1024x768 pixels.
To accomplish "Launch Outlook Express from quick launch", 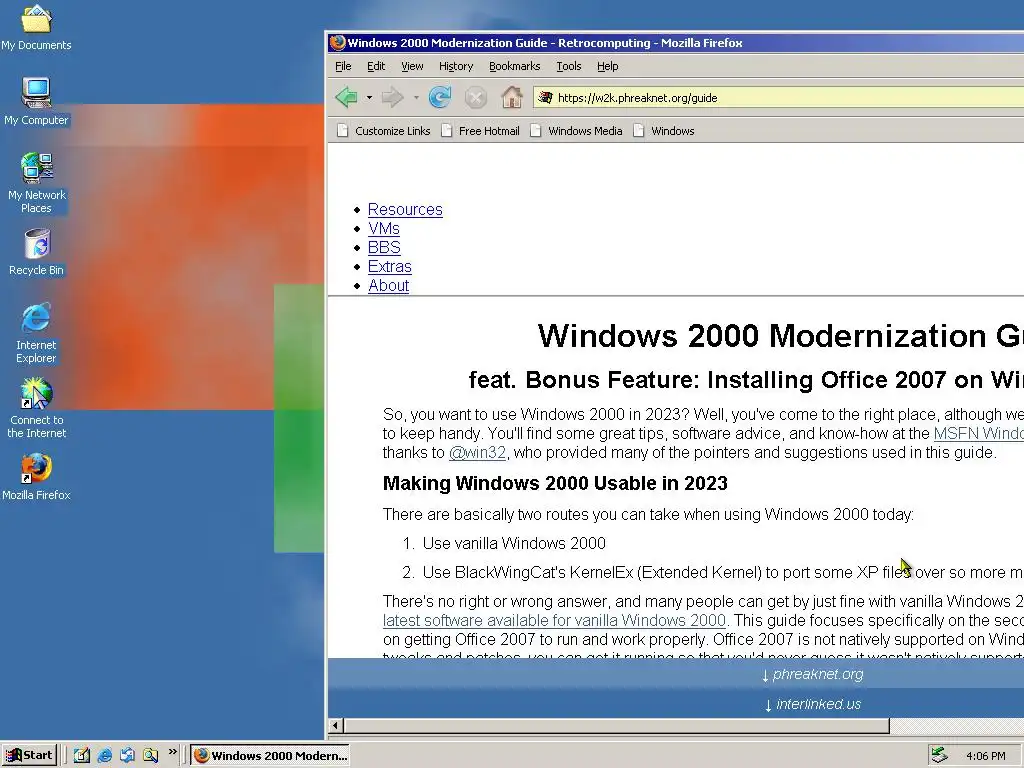I will (x=127, y=755).
